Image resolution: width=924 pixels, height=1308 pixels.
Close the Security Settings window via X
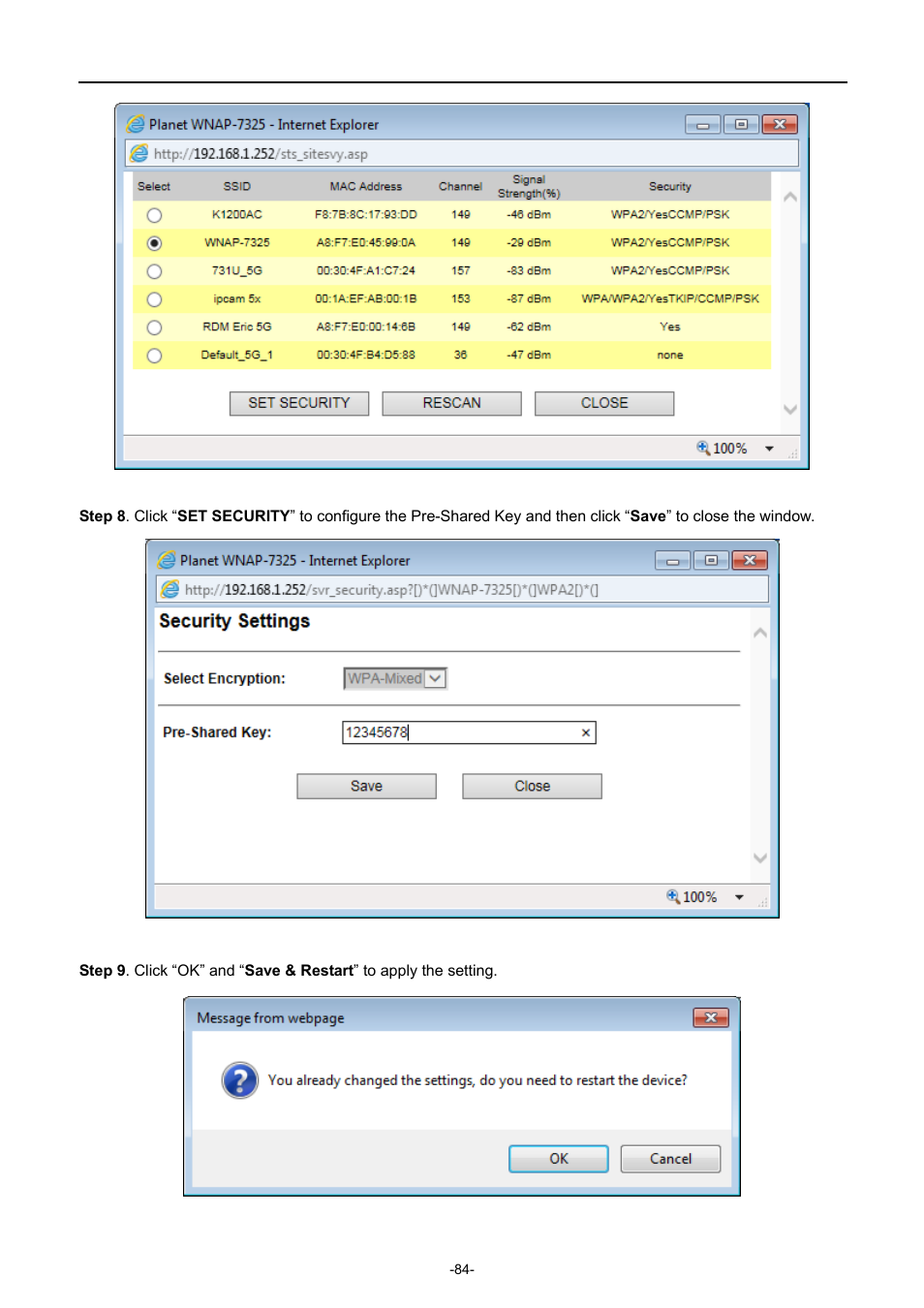coord(750,560)
